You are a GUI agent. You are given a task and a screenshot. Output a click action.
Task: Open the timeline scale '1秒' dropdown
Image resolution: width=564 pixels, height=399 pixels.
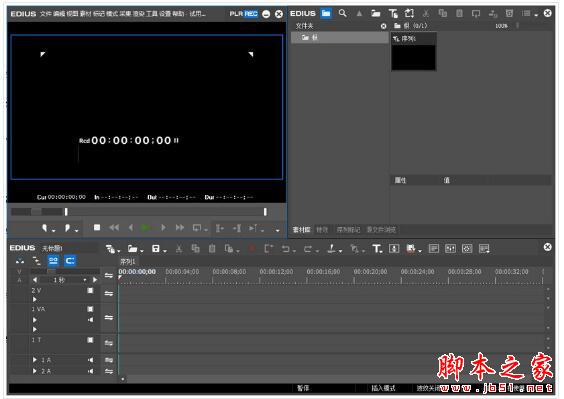pos(85,280)
